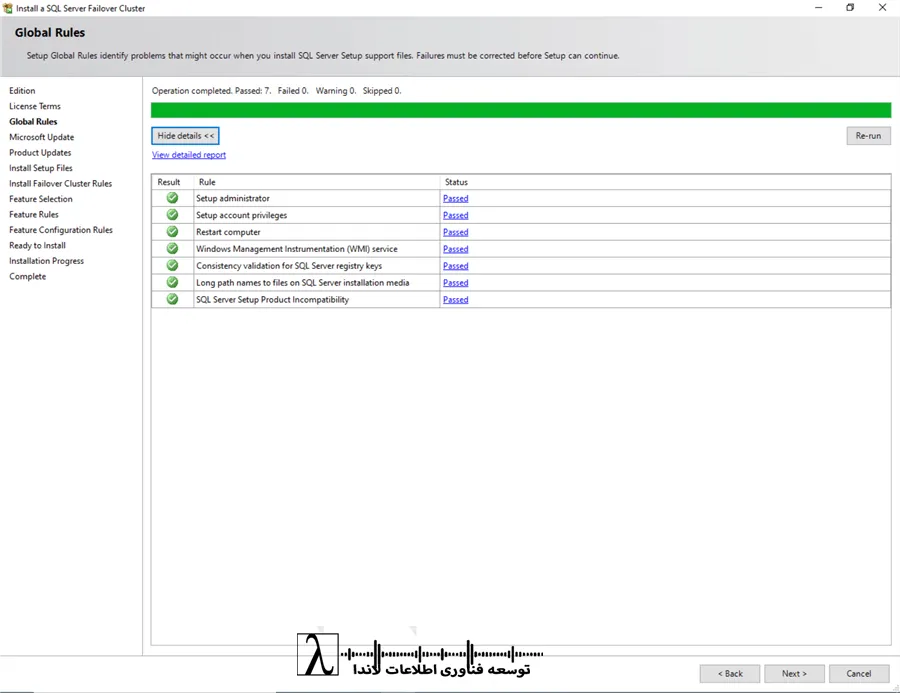Click the Operation completed status summary text
900x693 pixels.
tap(276, 91)
